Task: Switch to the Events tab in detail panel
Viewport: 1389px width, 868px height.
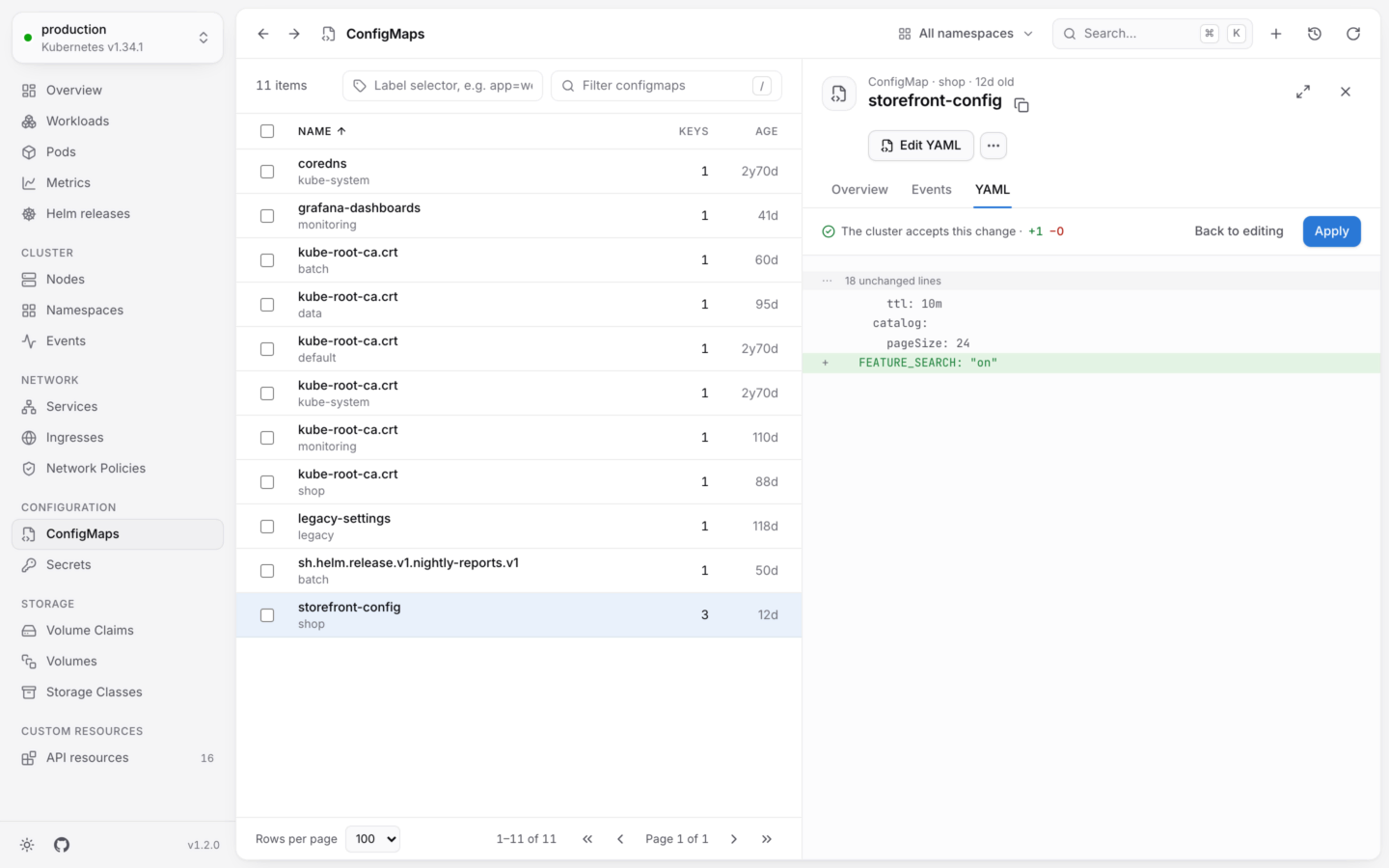Action: pyautogui.click(x=932, y=190)
